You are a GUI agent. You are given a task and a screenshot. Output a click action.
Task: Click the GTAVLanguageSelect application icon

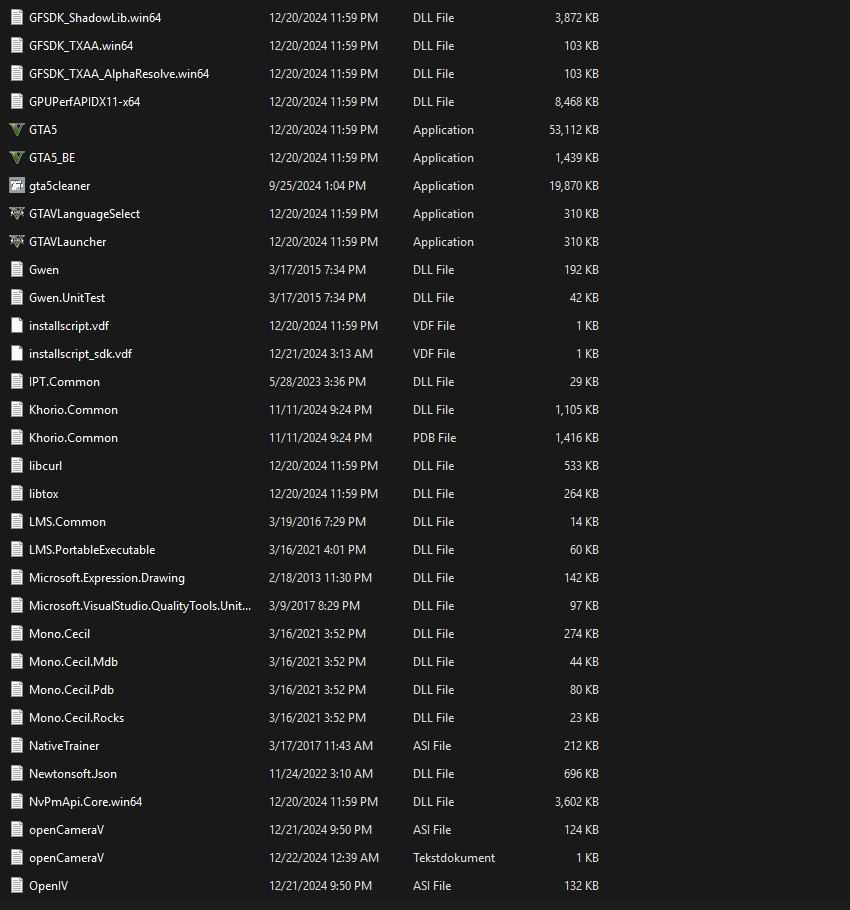16,214
